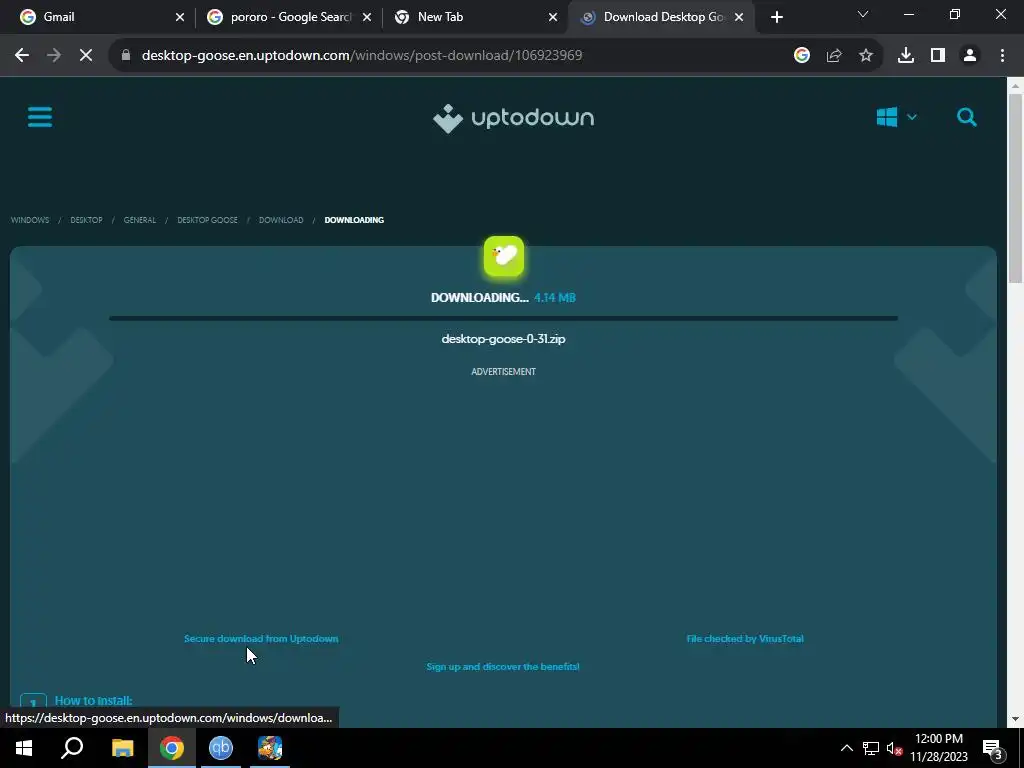
Task: Click the GENERAL breadcrumb link
Action: pyautogui.click(x=140, y=220)
